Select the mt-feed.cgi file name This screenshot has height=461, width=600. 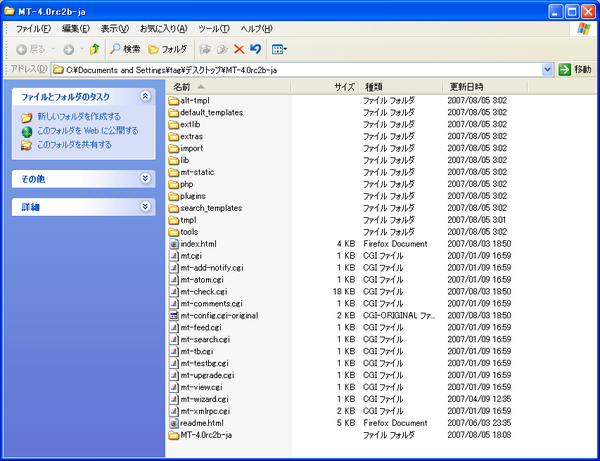click(x=201, y=327)
